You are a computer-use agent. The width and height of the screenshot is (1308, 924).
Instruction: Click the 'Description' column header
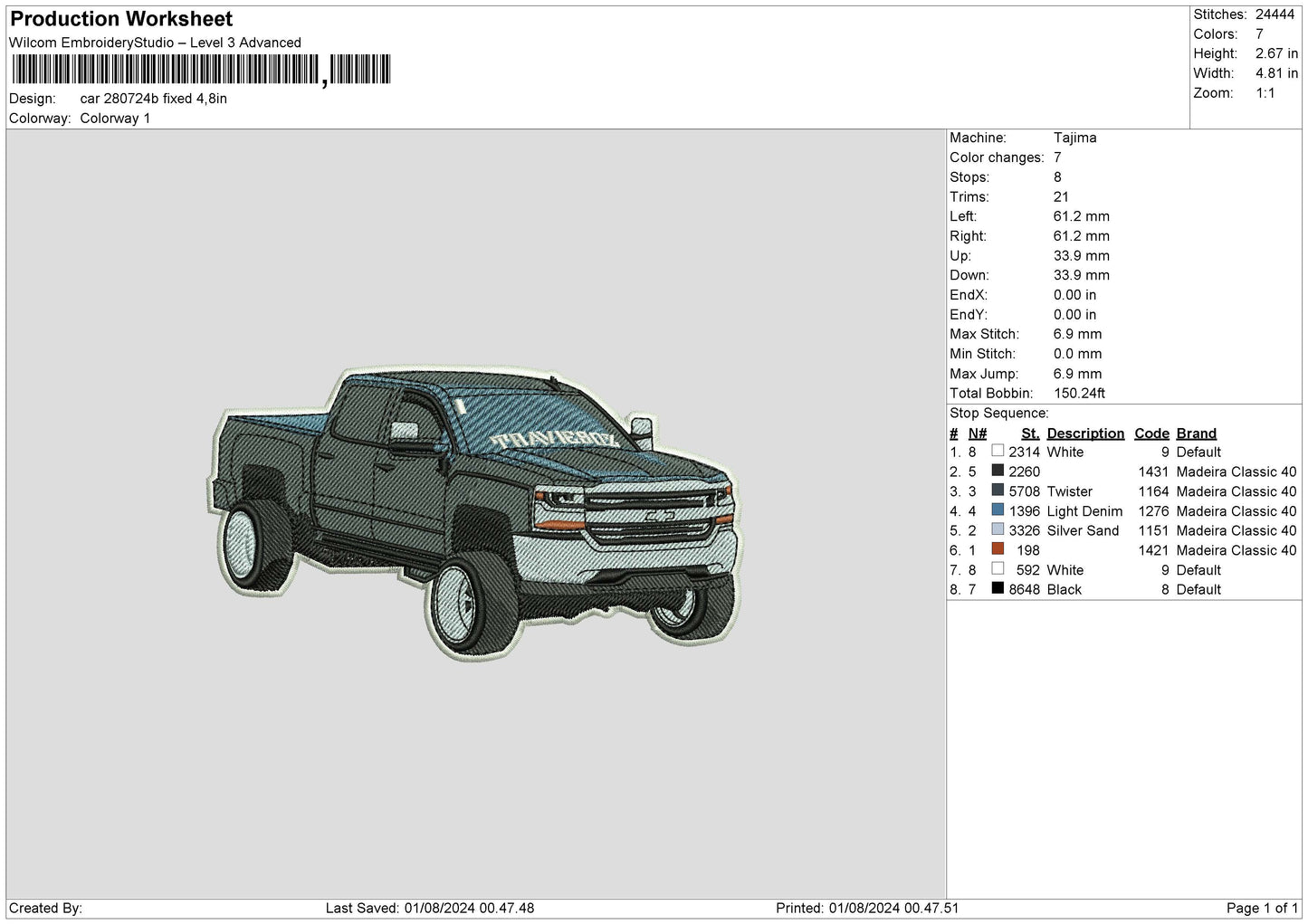1085,433
